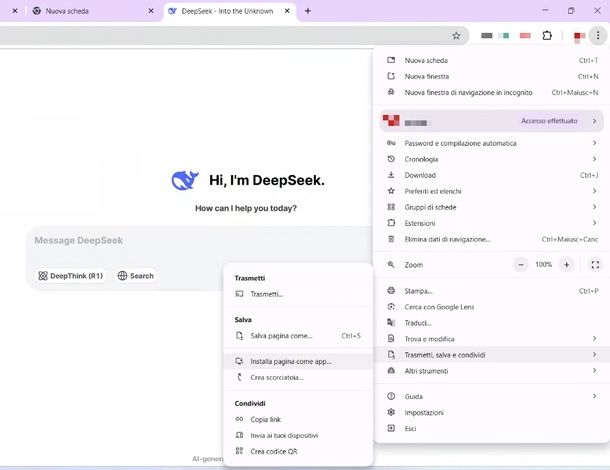Click the Esci exit icon
This screenshot has height=470, width=610.
391,428
